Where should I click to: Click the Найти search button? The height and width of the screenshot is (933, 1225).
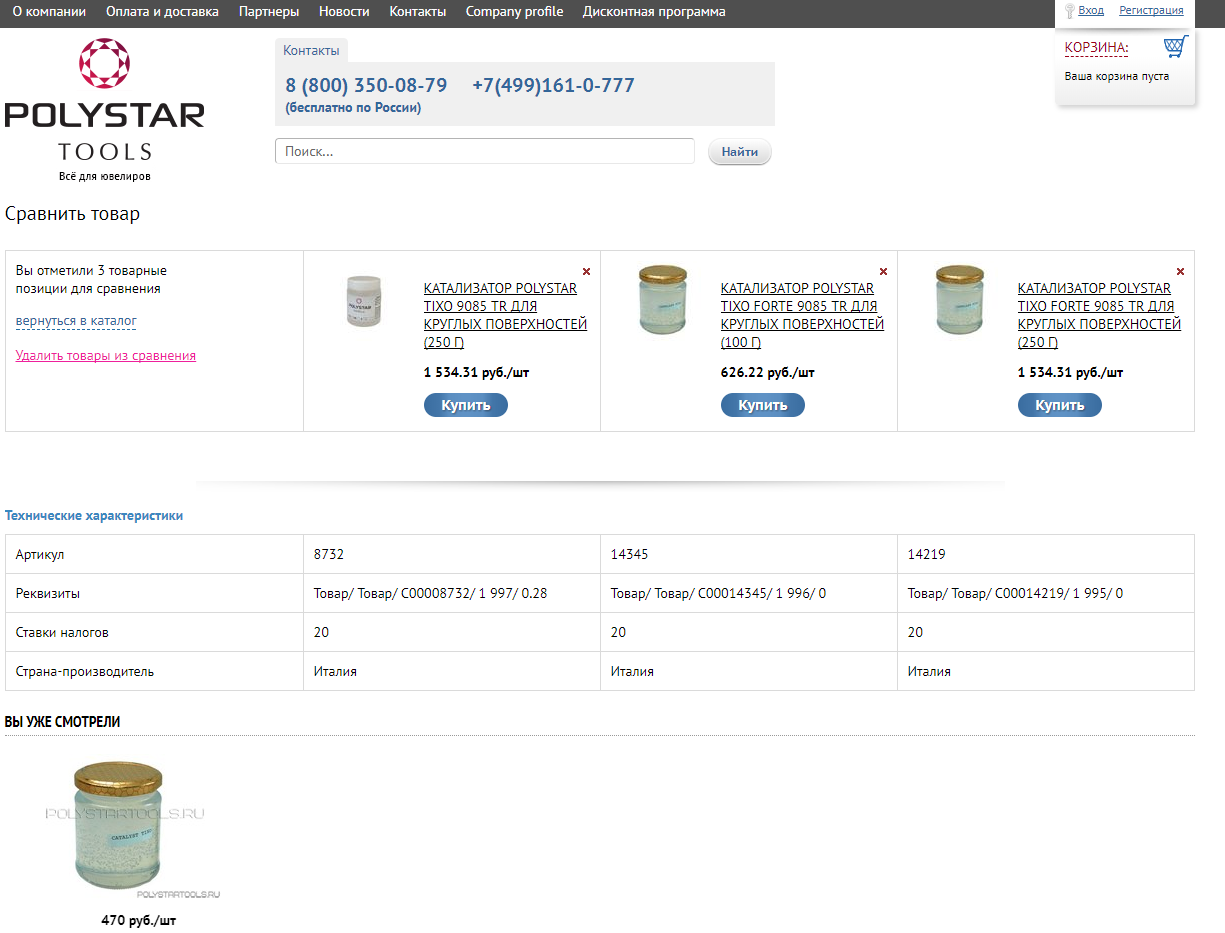coord(740,152)
